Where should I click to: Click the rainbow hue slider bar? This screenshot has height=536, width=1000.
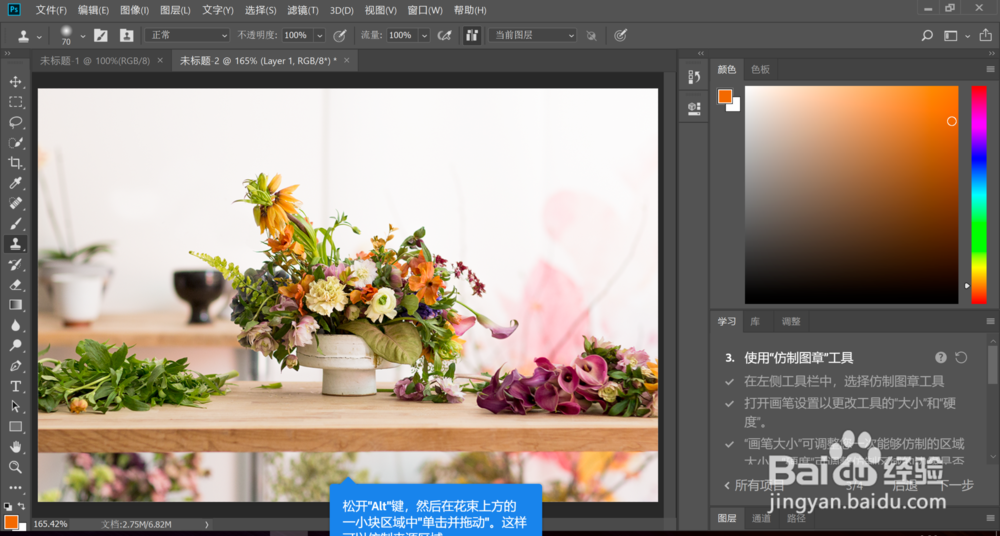click(978, 195)
